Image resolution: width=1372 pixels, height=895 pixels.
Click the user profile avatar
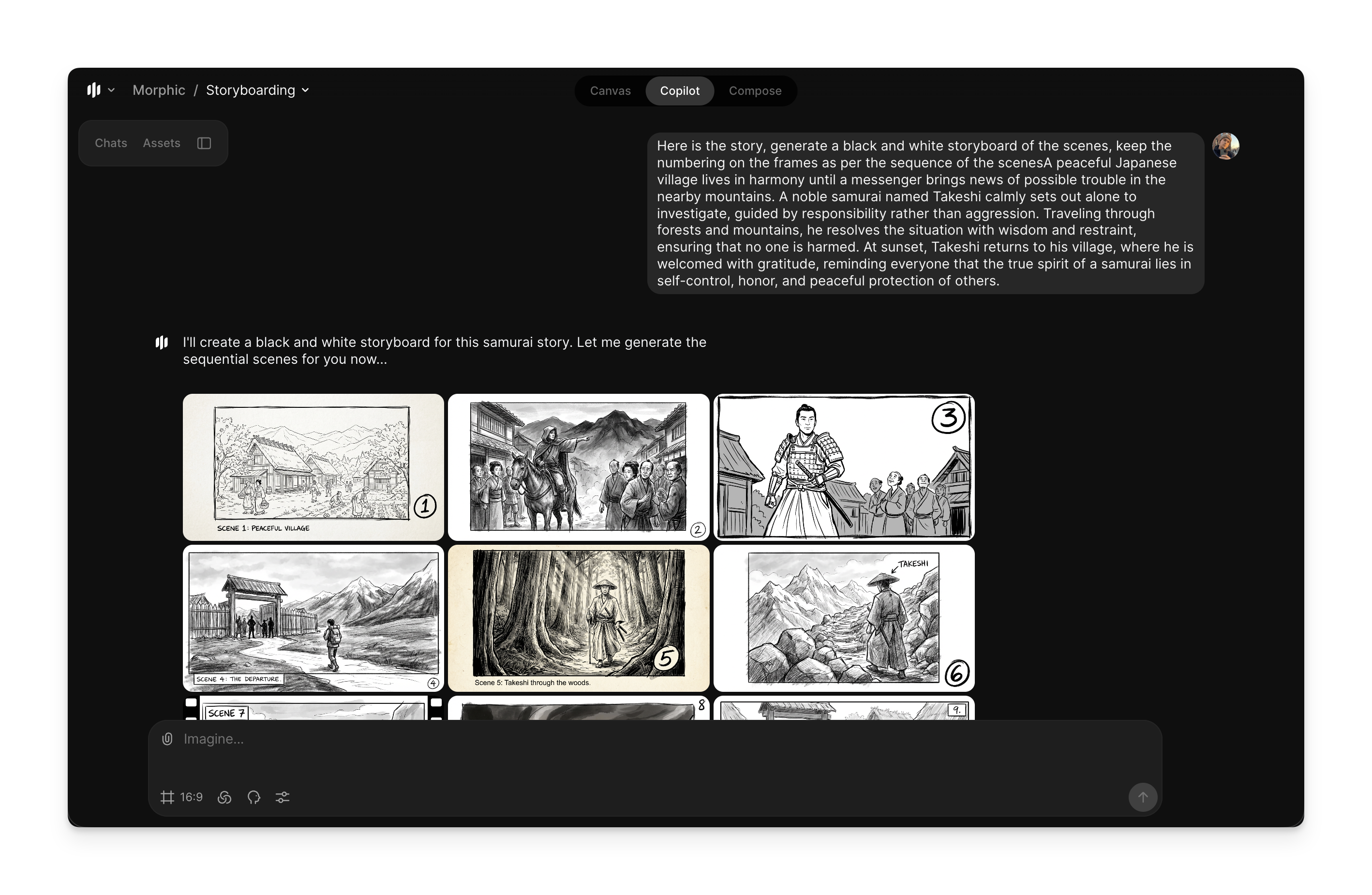pyautogui.click(x=1225, y=147)
